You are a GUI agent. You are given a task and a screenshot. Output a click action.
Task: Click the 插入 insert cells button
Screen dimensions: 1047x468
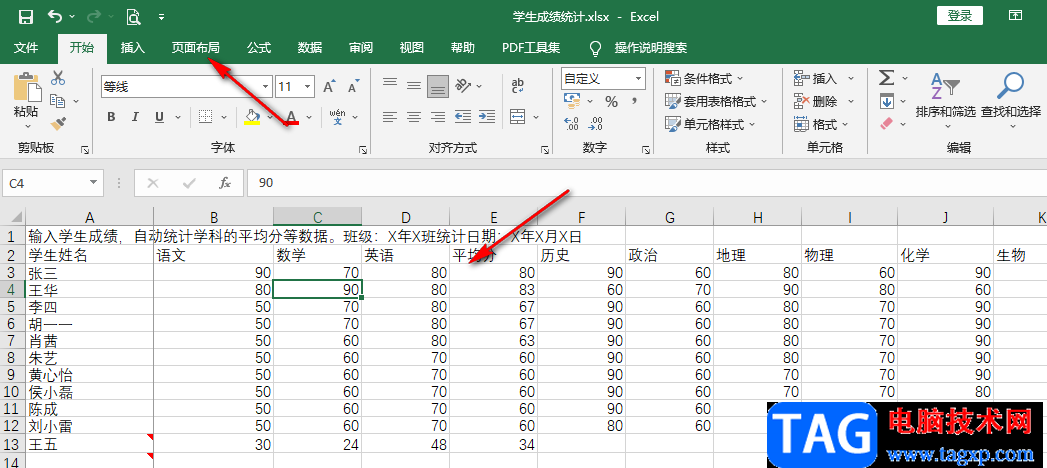coord(824,79)
